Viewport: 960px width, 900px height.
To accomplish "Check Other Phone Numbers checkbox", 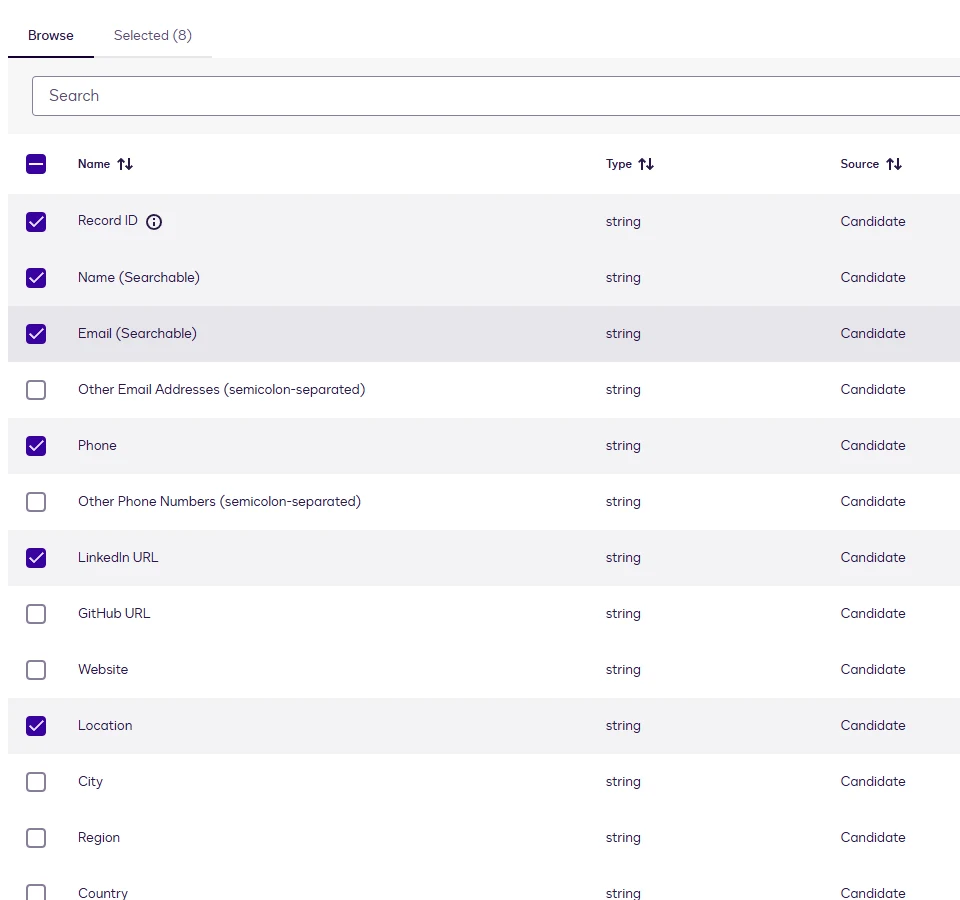I will [x=36, y=502].
